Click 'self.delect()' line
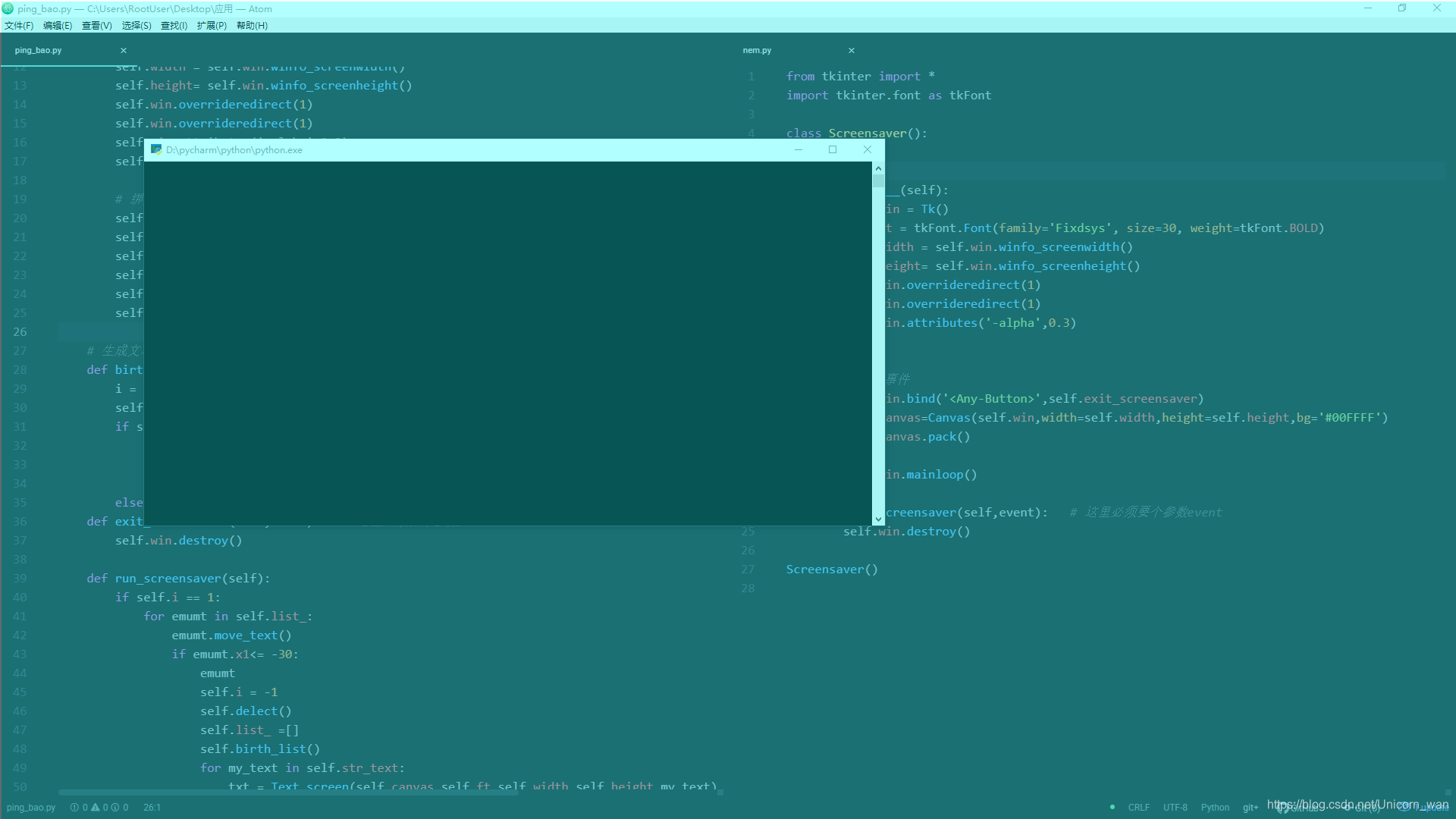The height and width of the screenshot is (819, 1456). tap(246, 711)
